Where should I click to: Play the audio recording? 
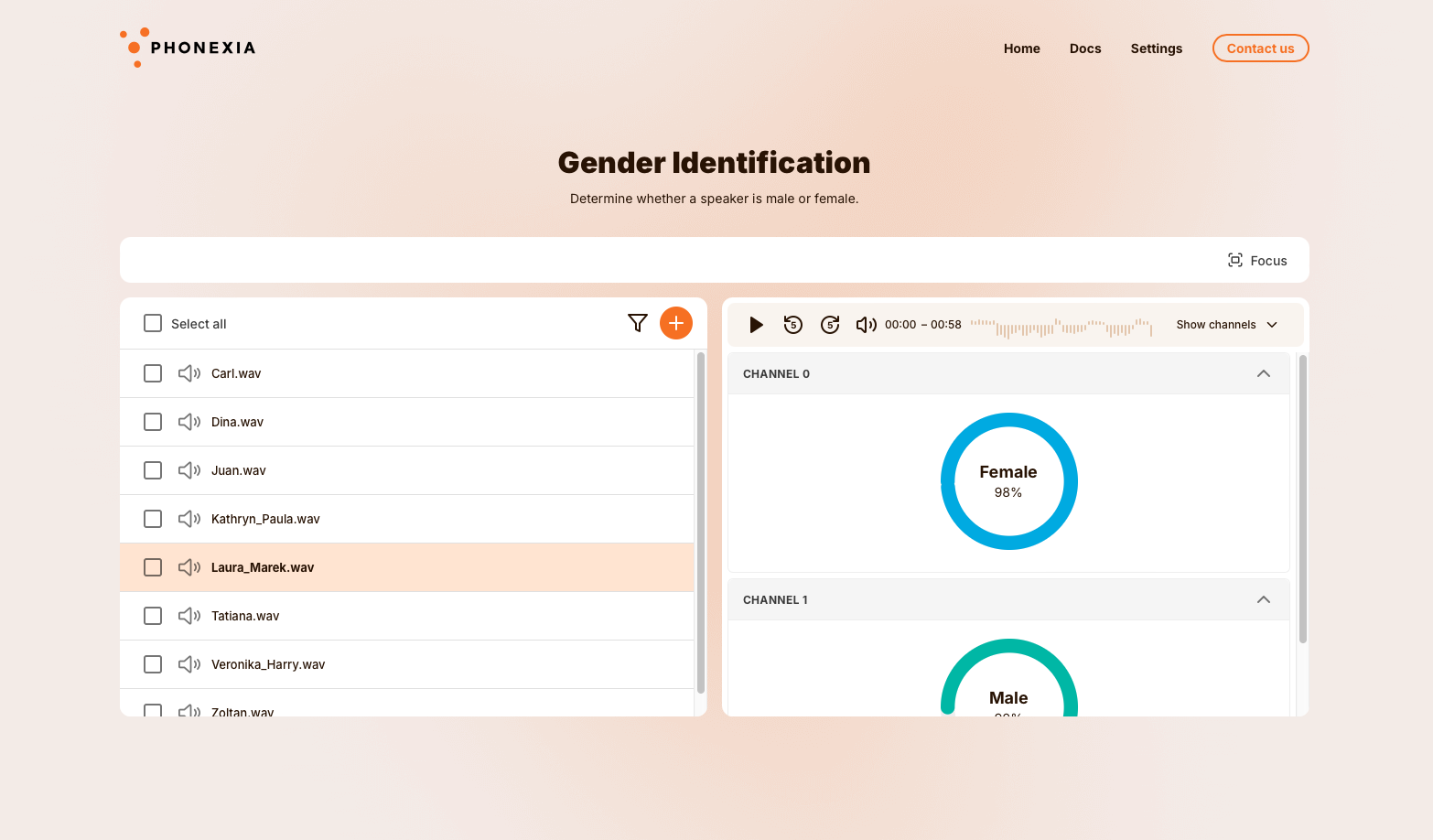[x=756, y=325]
